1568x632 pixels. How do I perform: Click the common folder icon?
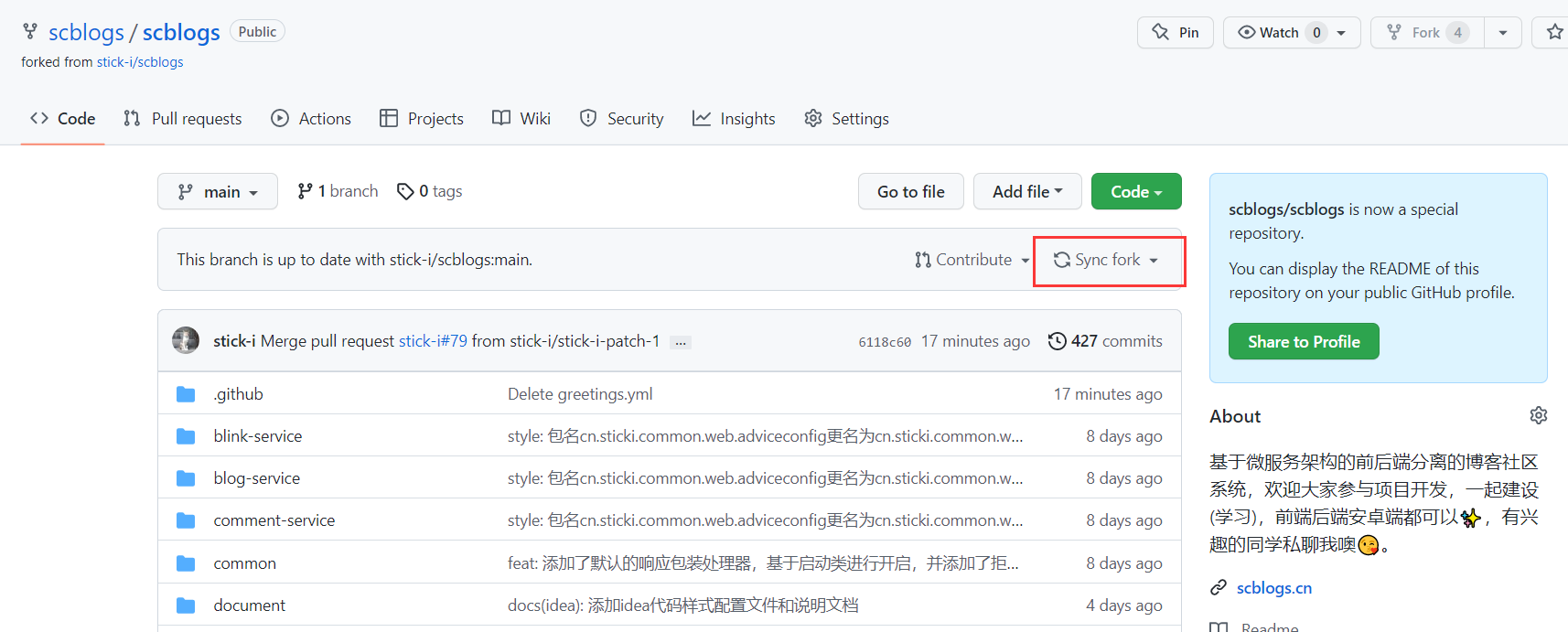[186, 563]
